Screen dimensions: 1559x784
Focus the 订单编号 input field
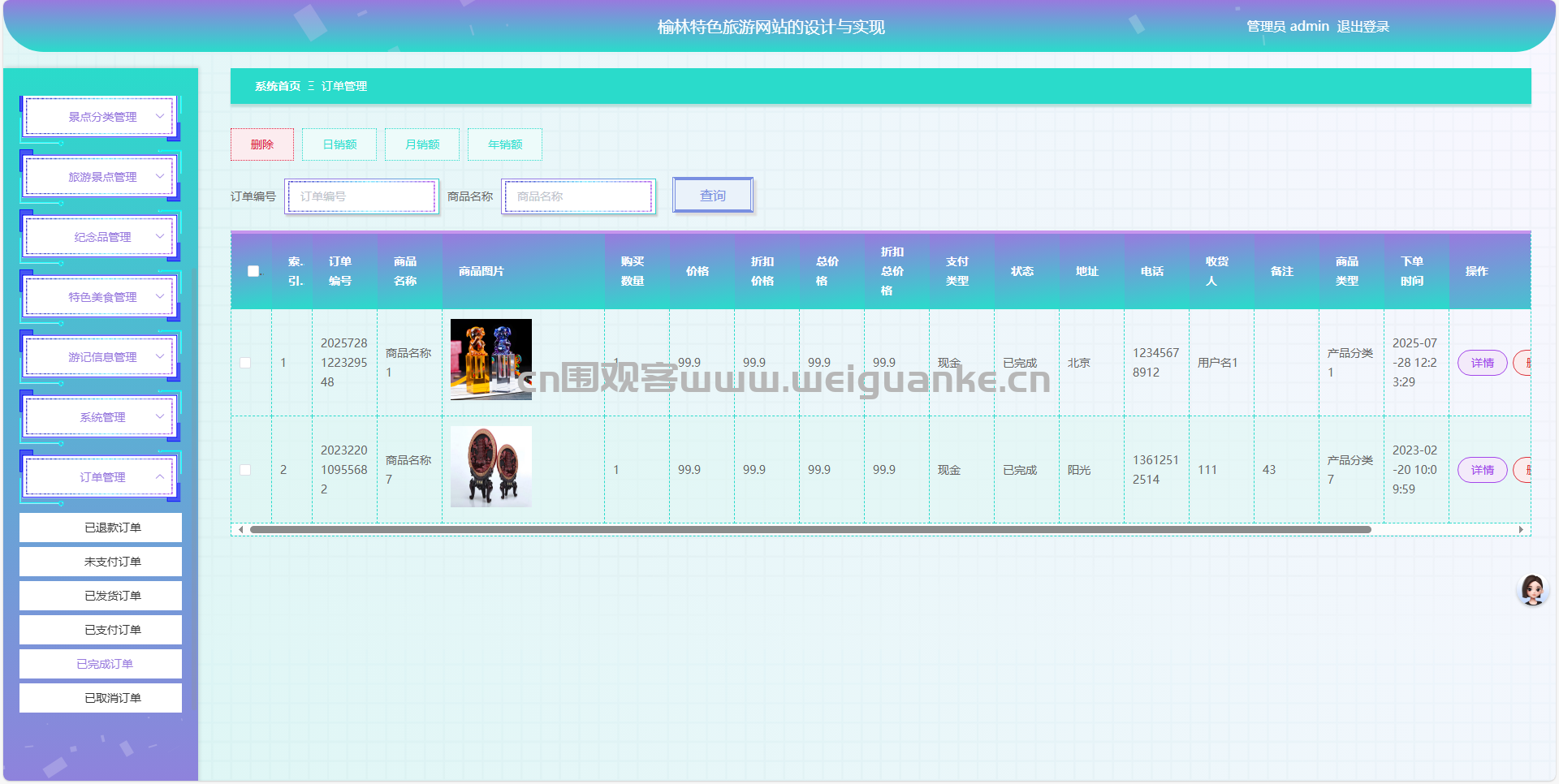[x=362, y=196]
